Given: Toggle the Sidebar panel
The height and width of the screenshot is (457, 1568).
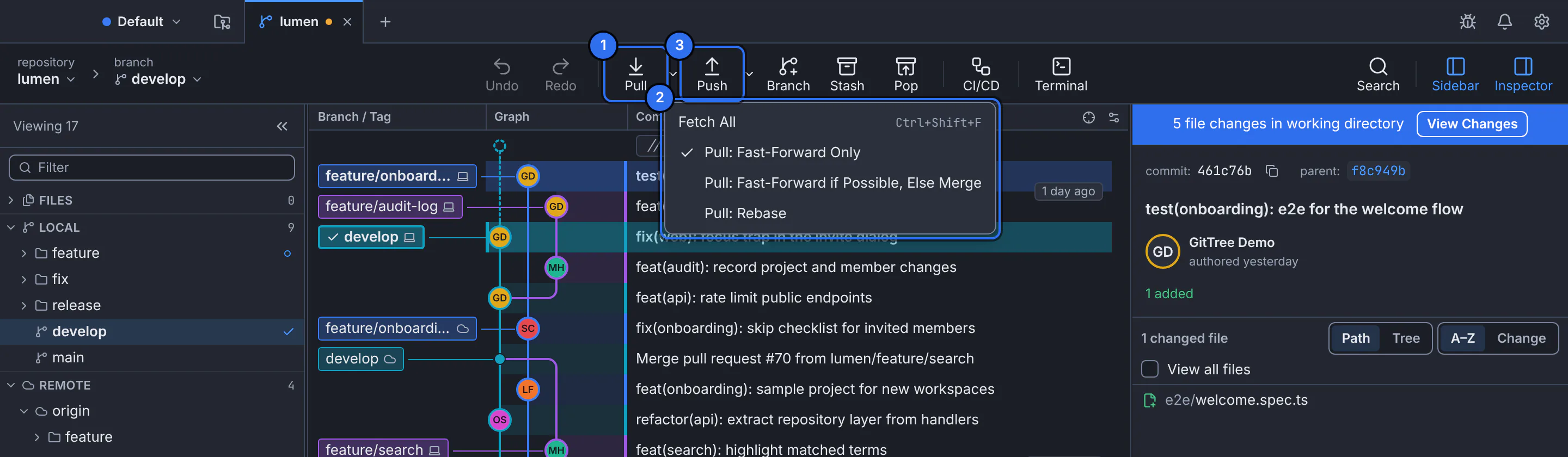Looking at the screenshot, I should (1455, 74).
